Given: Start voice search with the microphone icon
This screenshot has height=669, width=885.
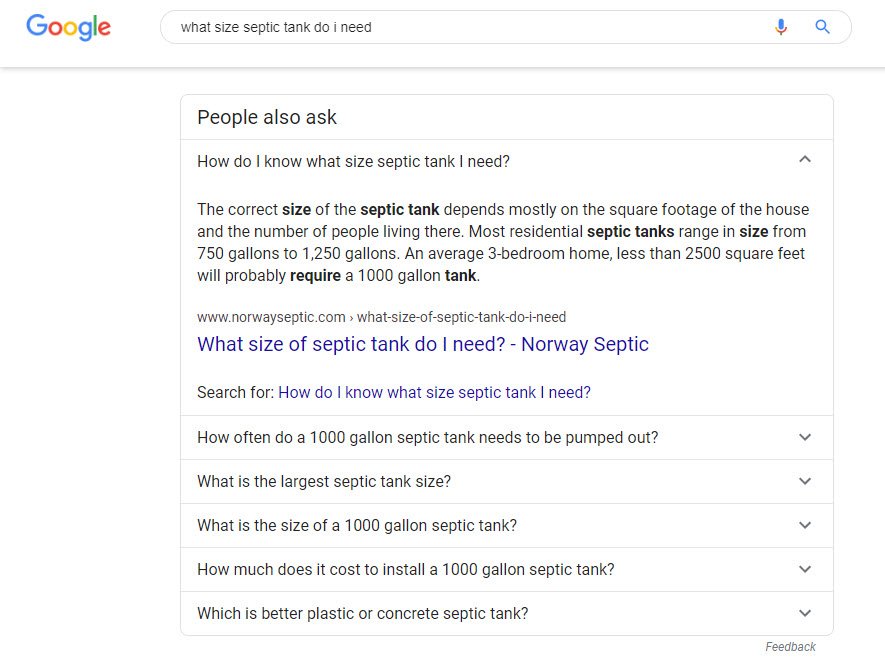Looking at the screenshot, I should (x=781, y=27).
